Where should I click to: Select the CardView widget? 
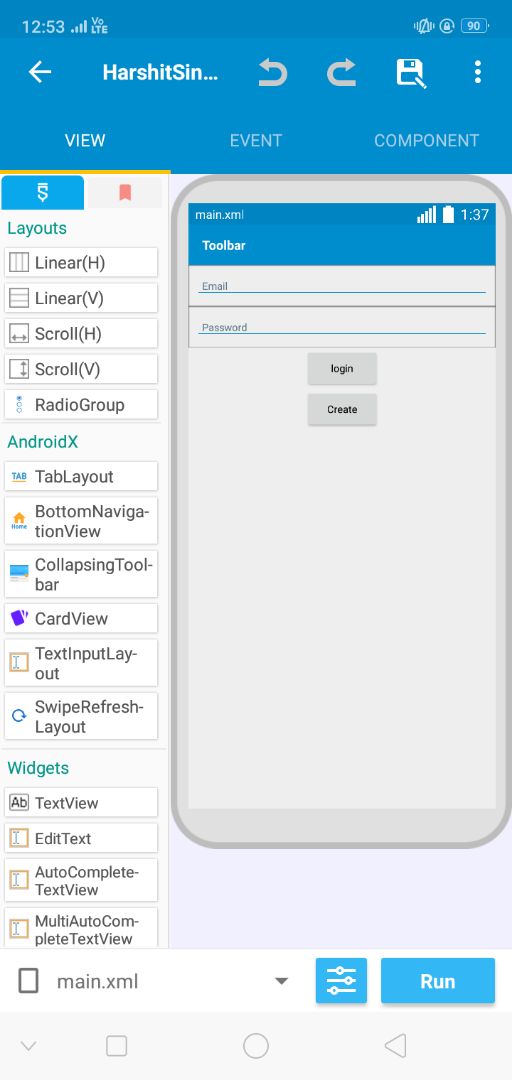[x=81, y=619]
